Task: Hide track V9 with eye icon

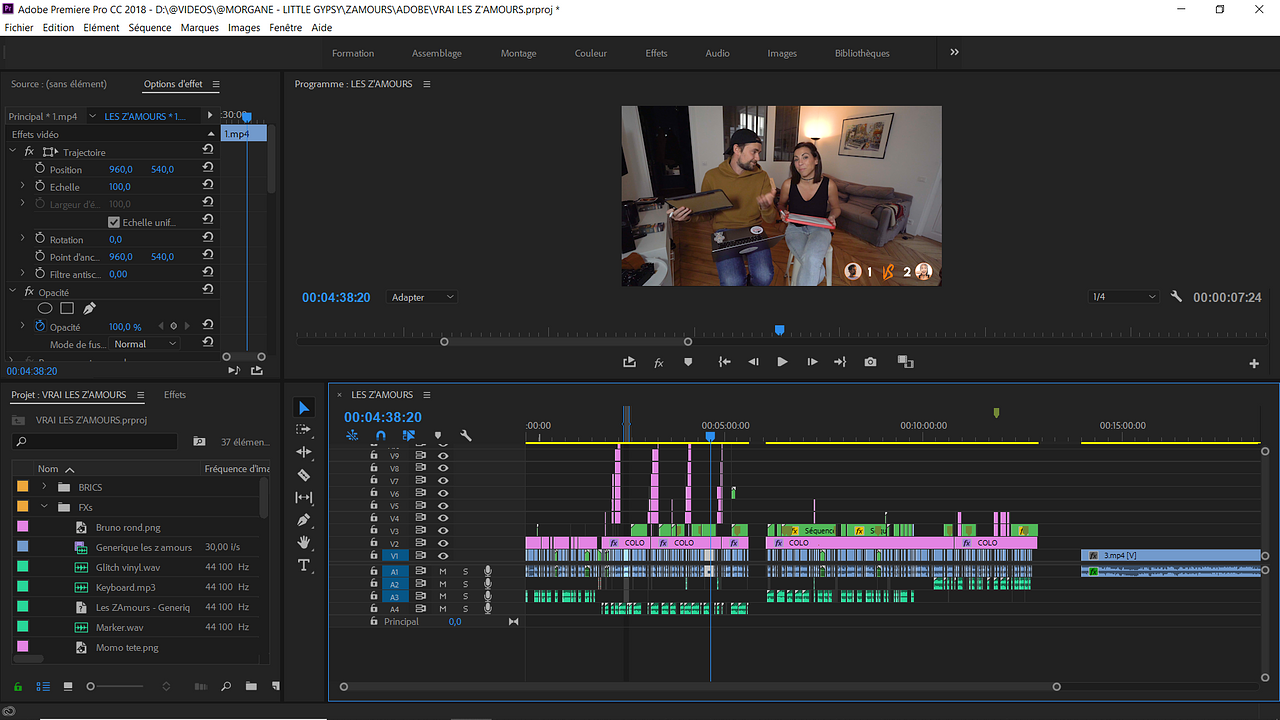Action: point(443,455)
